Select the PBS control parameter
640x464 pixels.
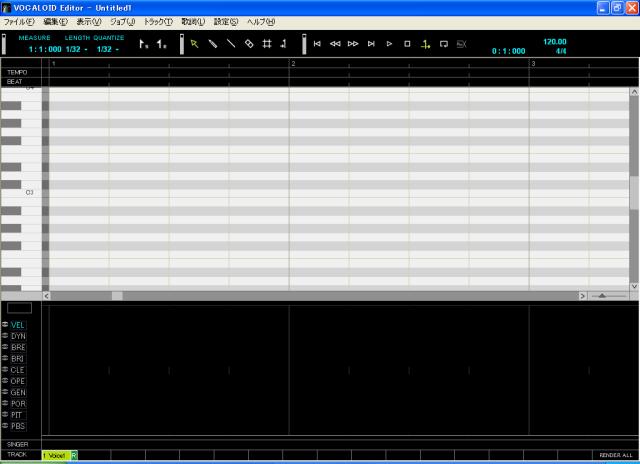tap(18, 426)
